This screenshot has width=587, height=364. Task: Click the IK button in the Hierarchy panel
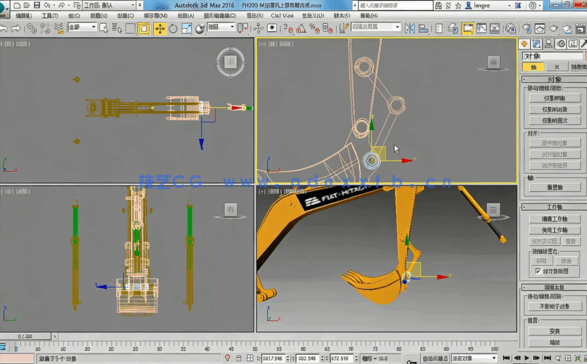tap(557, 67)
